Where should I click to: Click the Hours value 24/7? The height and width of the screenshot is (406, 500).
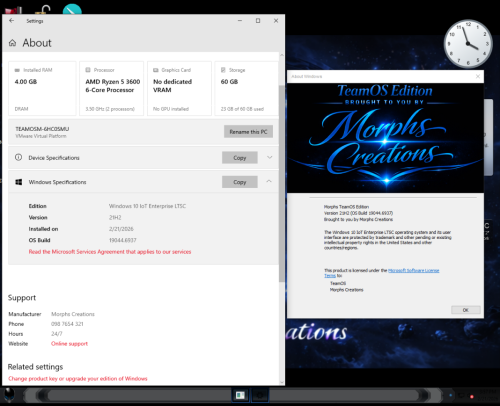pos(57,334)
